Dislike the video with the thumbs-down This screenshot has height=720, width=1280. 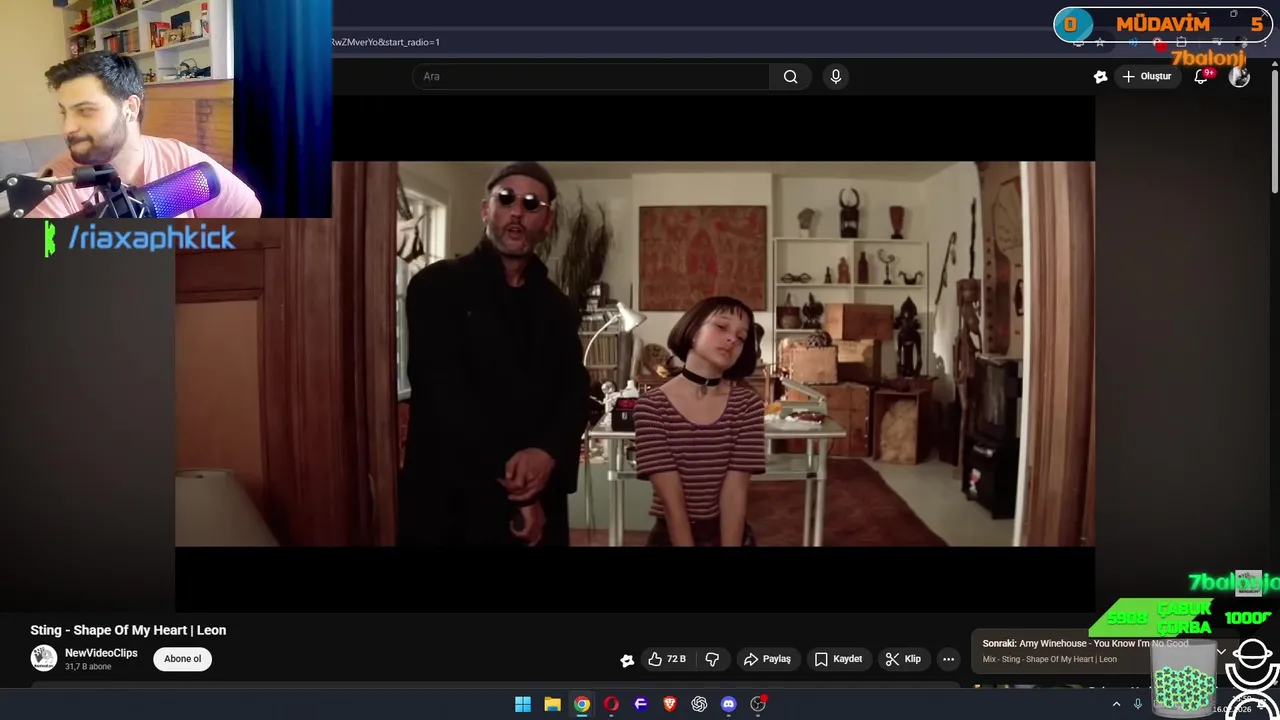tap(712, 659)
